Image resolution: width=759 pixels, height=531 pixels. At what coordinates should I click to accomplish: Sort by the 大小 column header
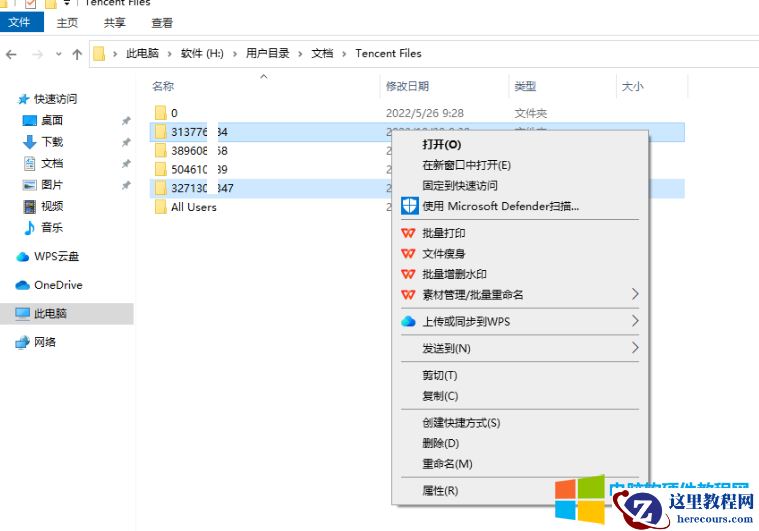tap(632, 86)
